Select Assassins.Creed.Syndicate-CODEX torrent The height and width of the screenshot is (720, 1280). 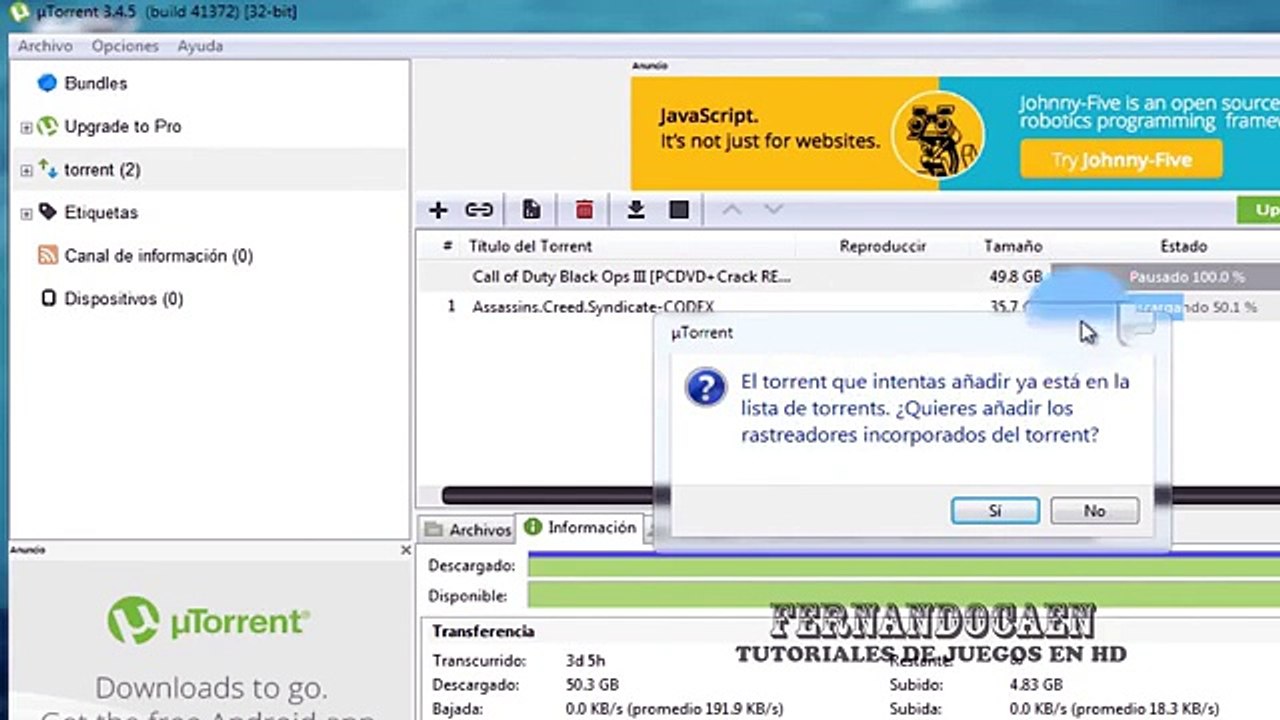click(x=593, y=307)
